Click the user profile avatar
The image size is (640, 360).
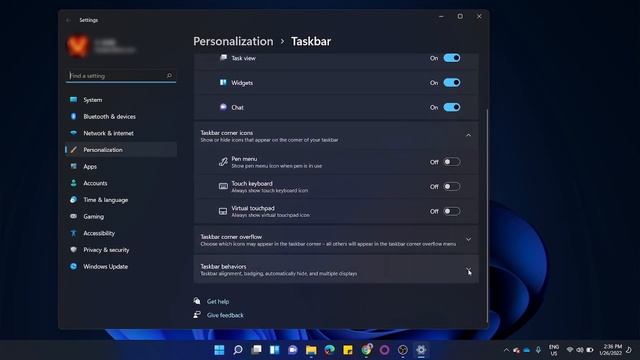78,45
